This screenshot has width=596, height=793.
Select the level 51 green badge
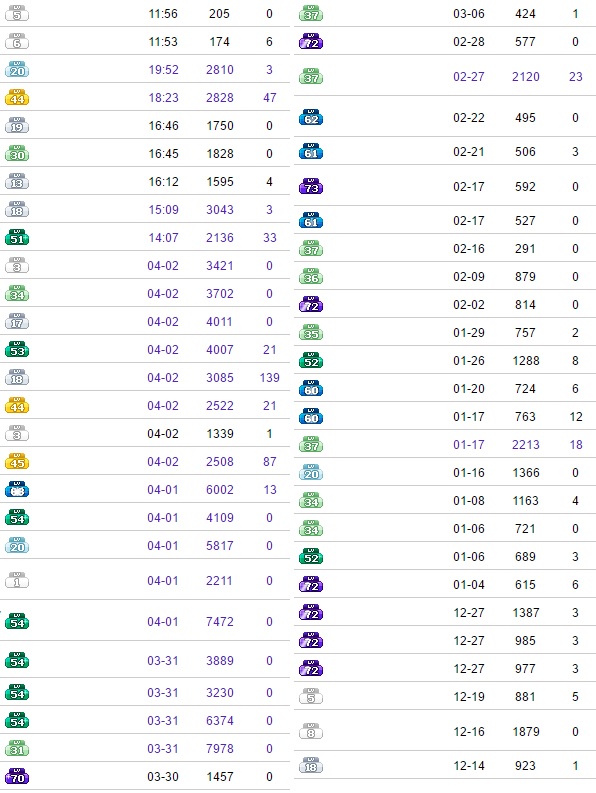pyautogui.click(x=17, y=237)
